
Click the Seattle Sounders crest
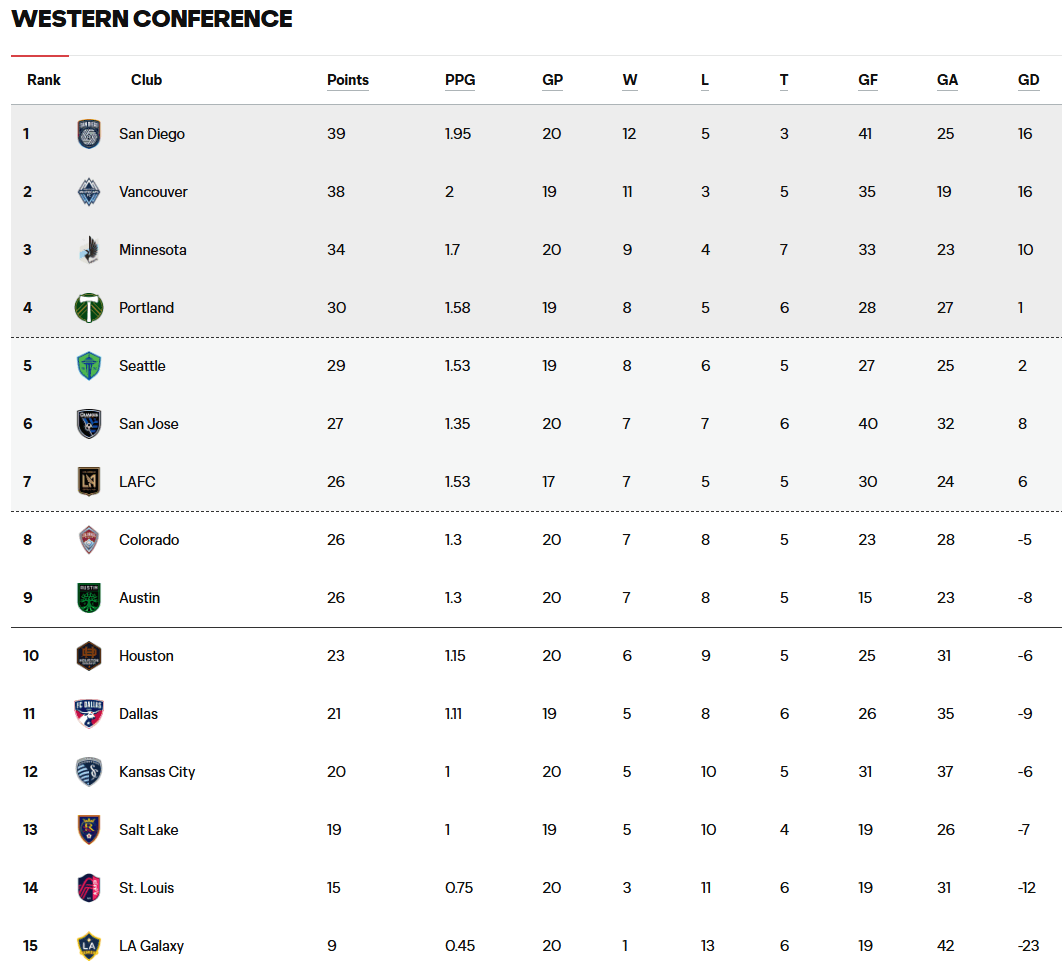click(89, 366)
